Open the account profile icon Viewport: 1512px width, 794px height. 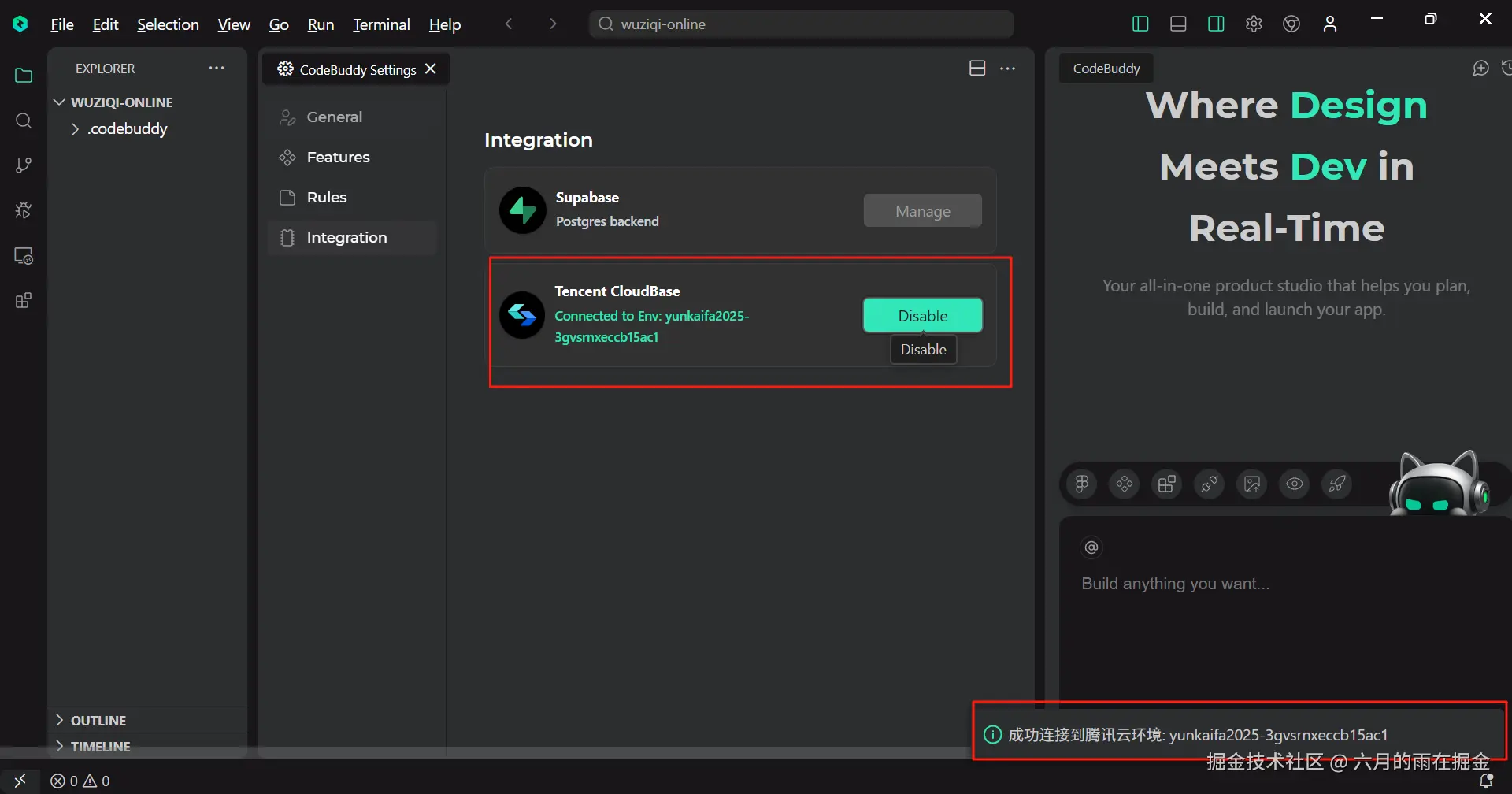pos(1330,24)
